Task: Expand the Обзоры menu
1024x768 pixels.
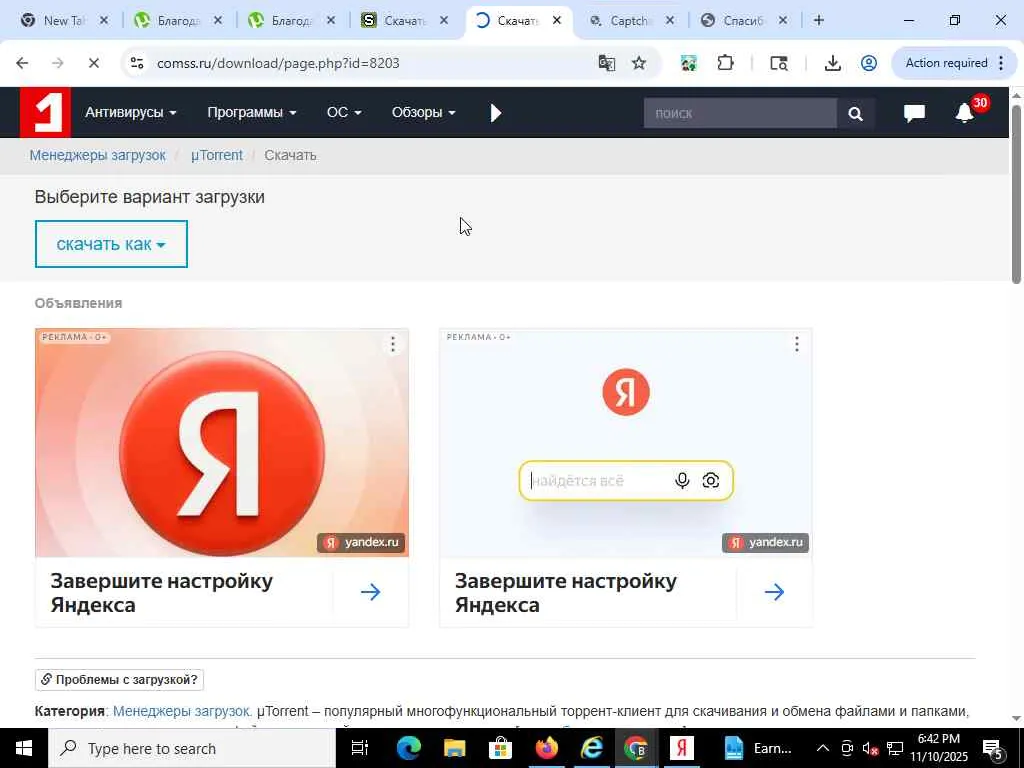Action: pyautogui.click(x=423, y=112)
